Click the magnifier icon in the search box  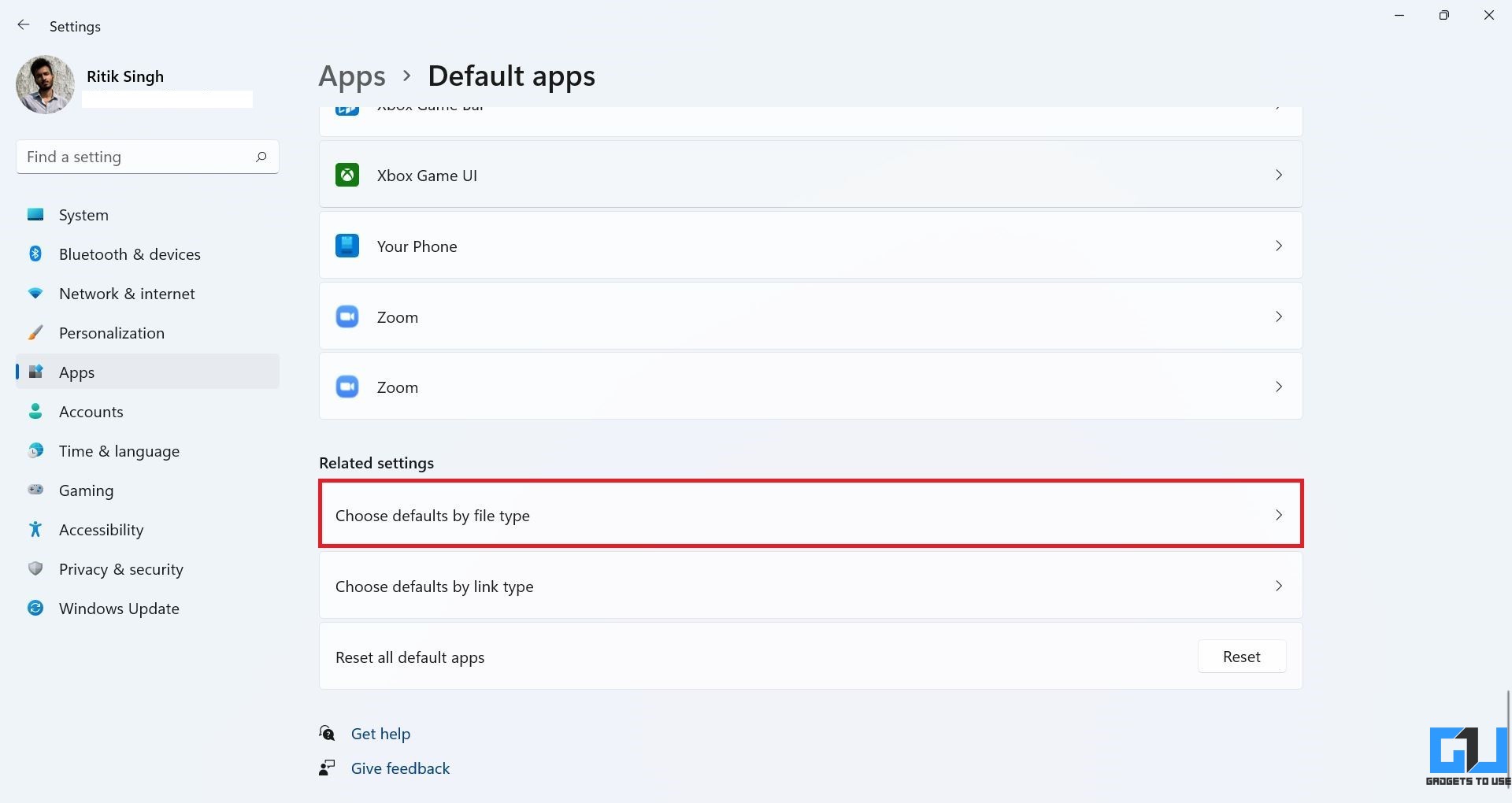tap(261, 157)
